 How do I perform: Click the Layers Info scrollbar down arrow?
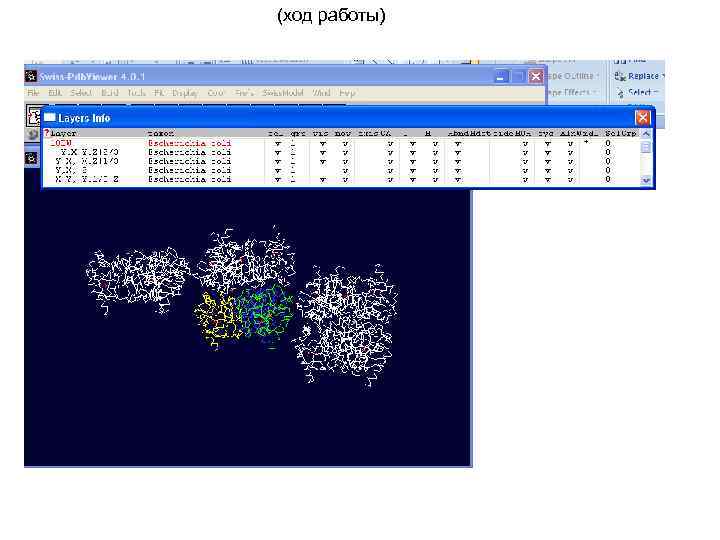click(646, 180)
